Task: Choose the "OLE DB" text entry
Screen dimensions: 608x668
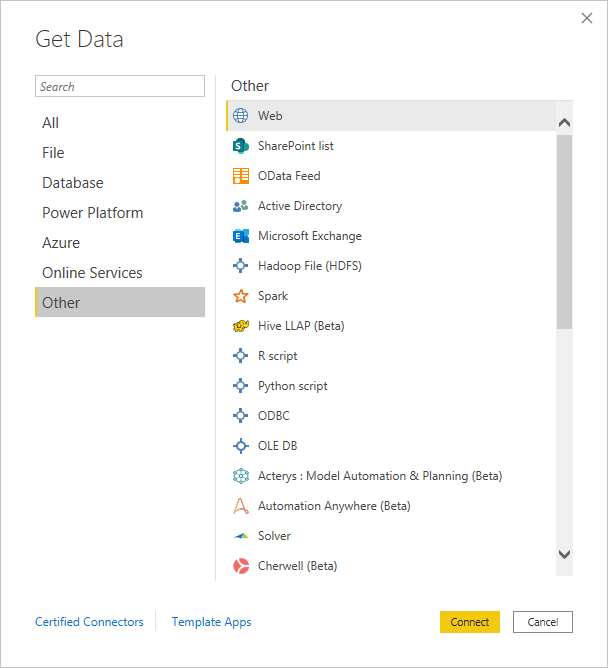Action: click(x=277, y=446)
